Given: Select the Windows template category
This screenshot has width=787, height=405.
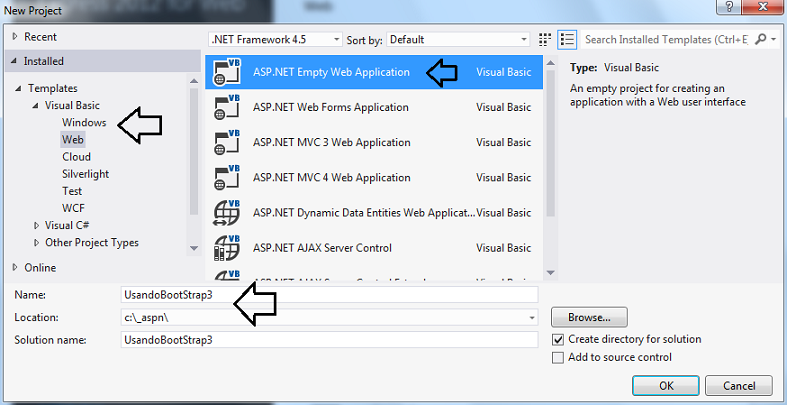Looking at the screenshot, I should click(x=84, y=122).
